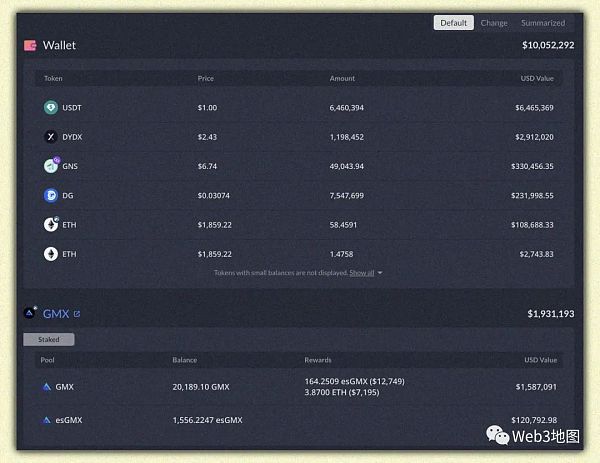The height and width of the screenshot is (463, 600).
Task: Click the GNS token icon
Action: coord(51,165)
